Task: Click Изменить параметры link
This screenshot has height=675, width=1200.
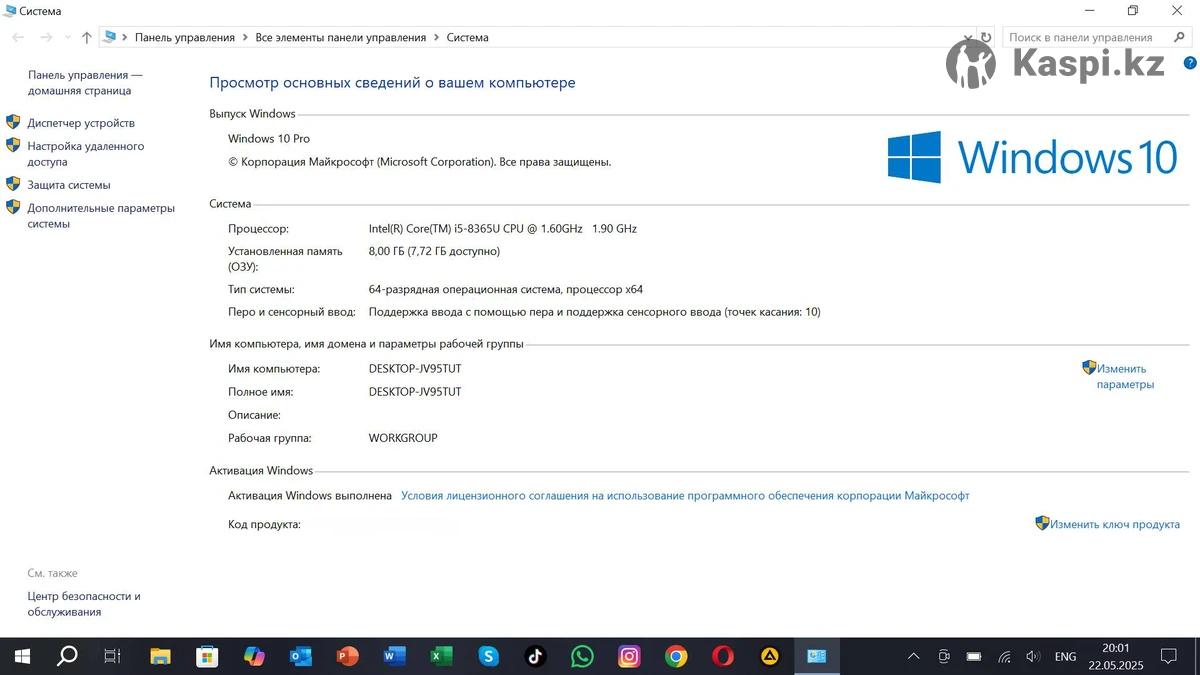Action: tap(1125, 376)
